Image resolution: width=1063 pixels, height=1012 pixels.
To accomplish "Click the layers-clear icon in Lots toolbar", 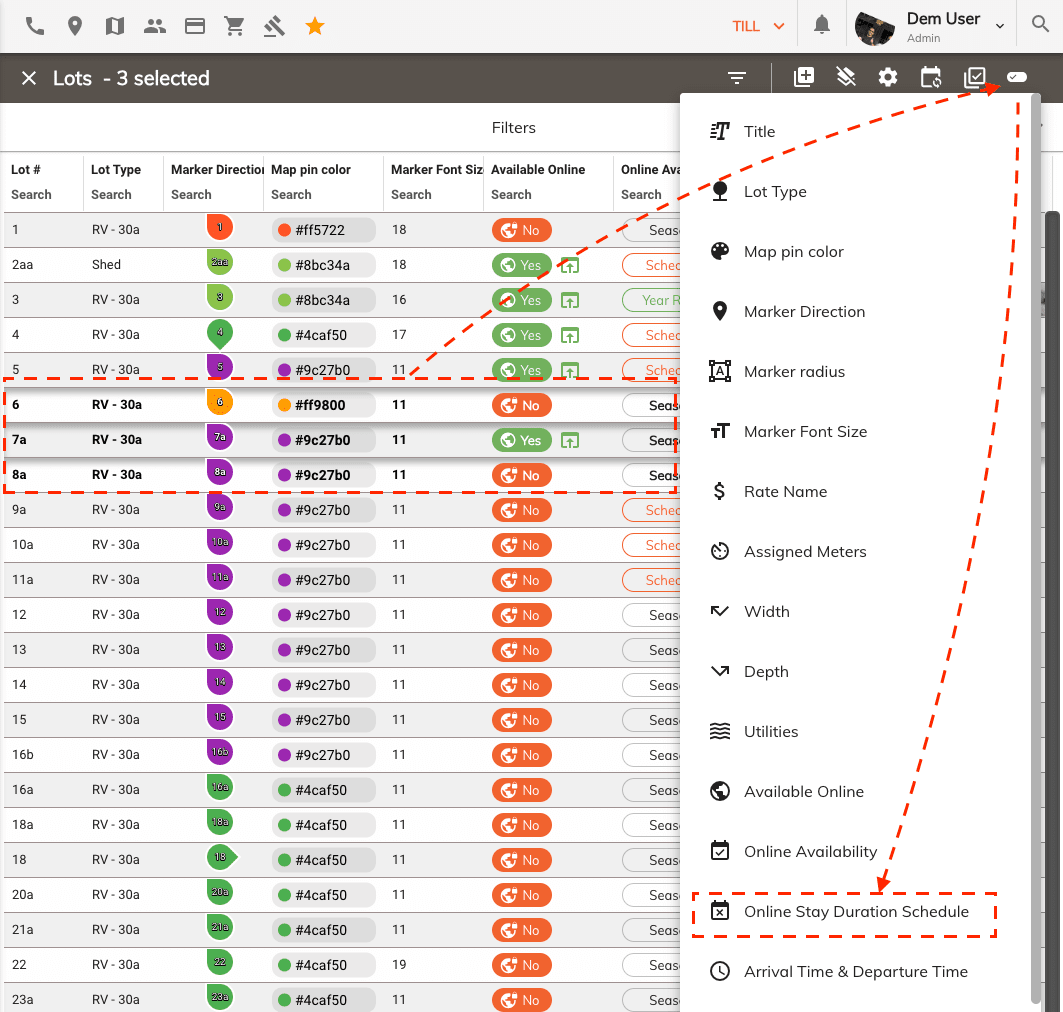I will 846,77.
